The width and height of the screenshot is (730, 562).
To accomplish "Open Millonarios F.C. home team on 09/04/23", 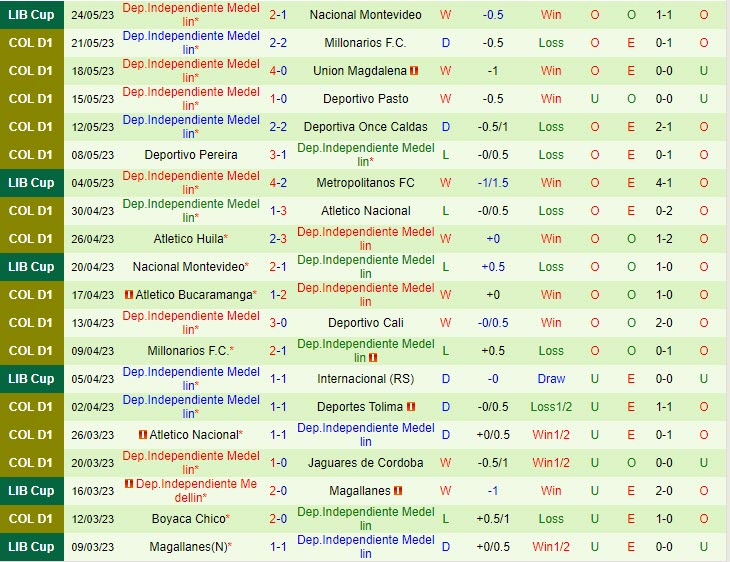I will click(188, 351).
